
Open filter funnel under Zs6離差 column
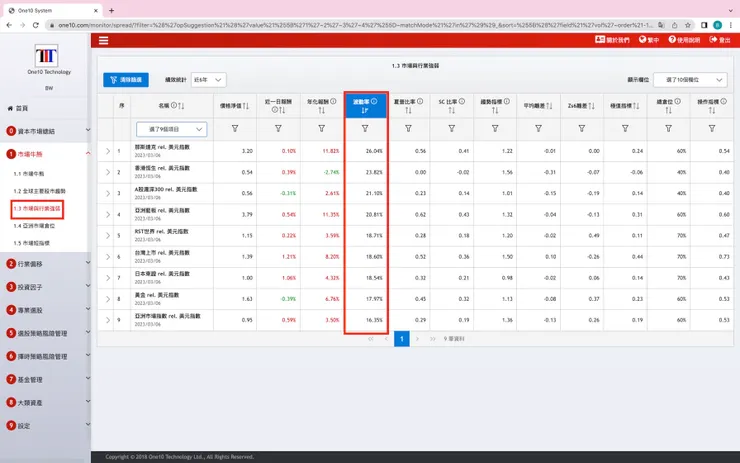582,128
